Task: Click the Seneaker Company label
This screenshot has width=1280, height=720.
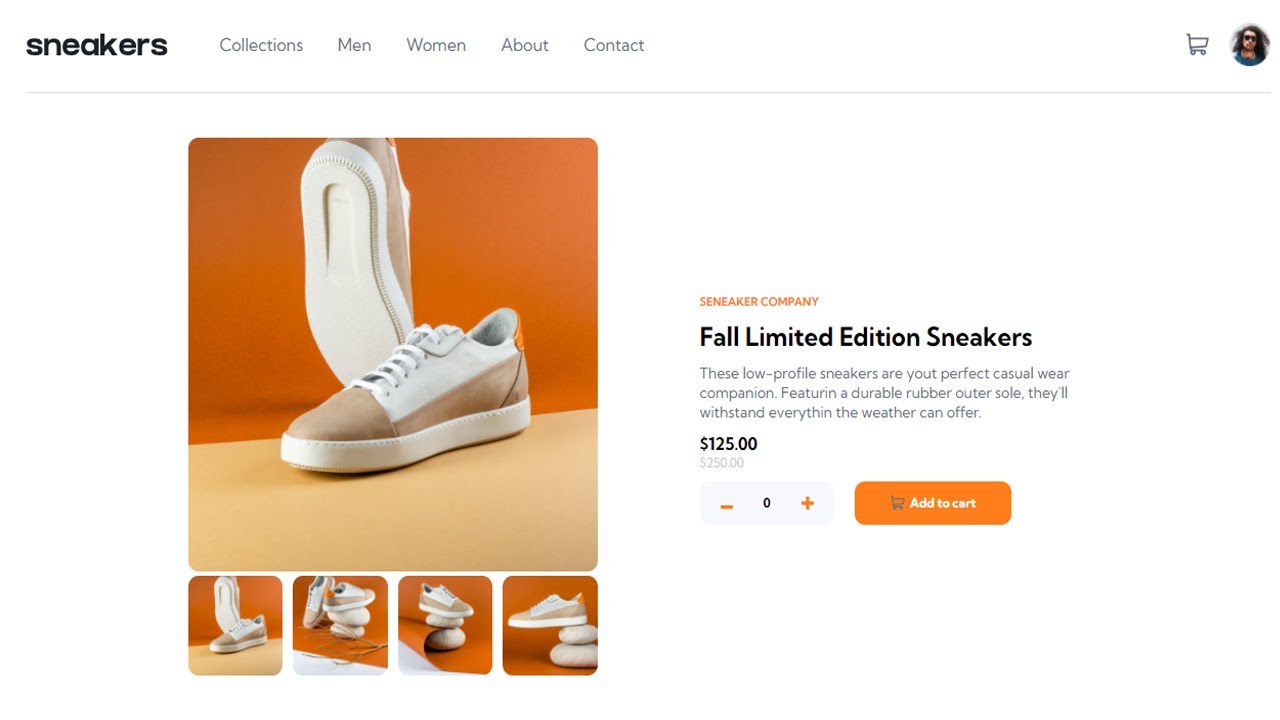Action: [x=759, y=302]
